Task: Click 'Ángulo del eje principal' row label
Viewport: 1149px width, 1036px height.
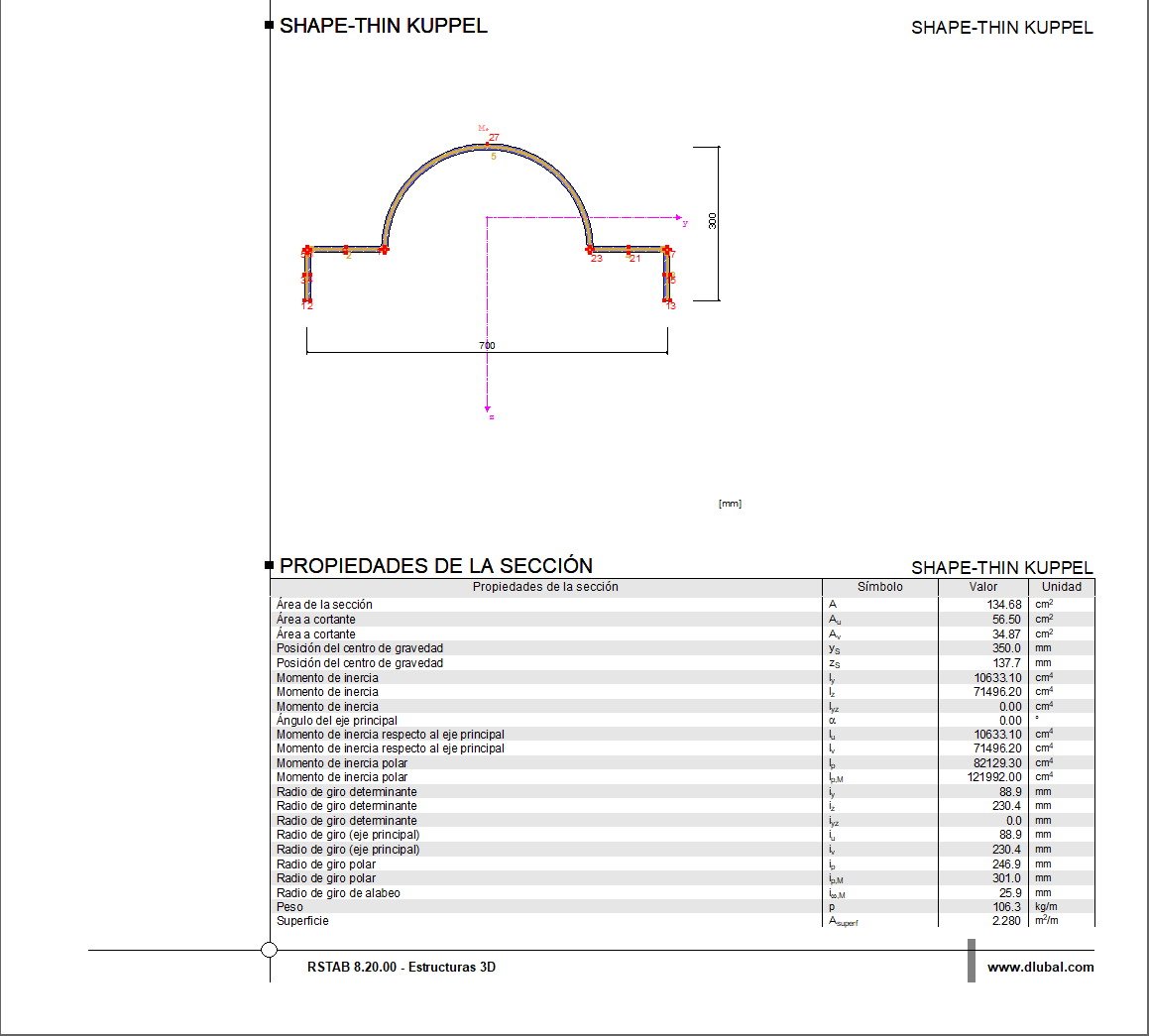Action: (x=336, y=720)
